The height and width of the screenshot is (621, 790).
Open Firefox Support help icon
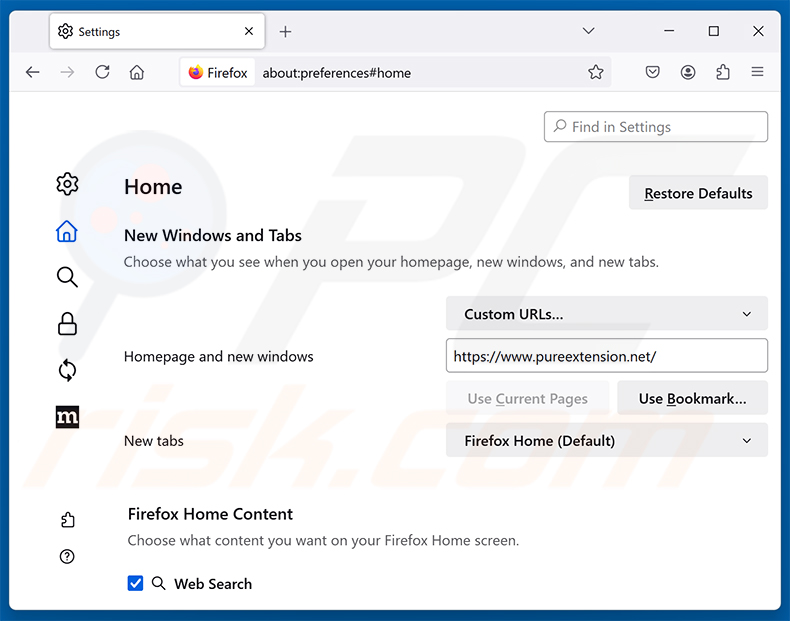67,557
